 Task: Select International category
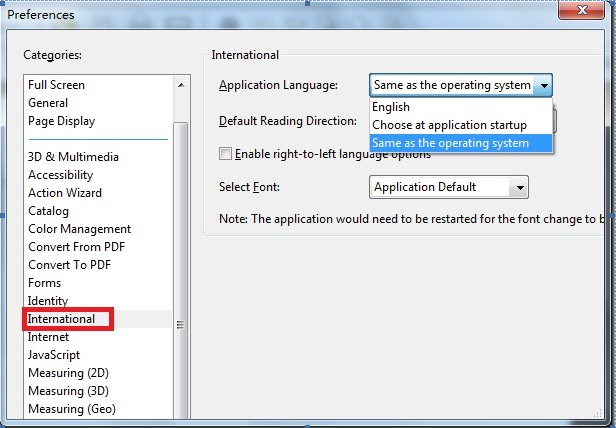61,319
